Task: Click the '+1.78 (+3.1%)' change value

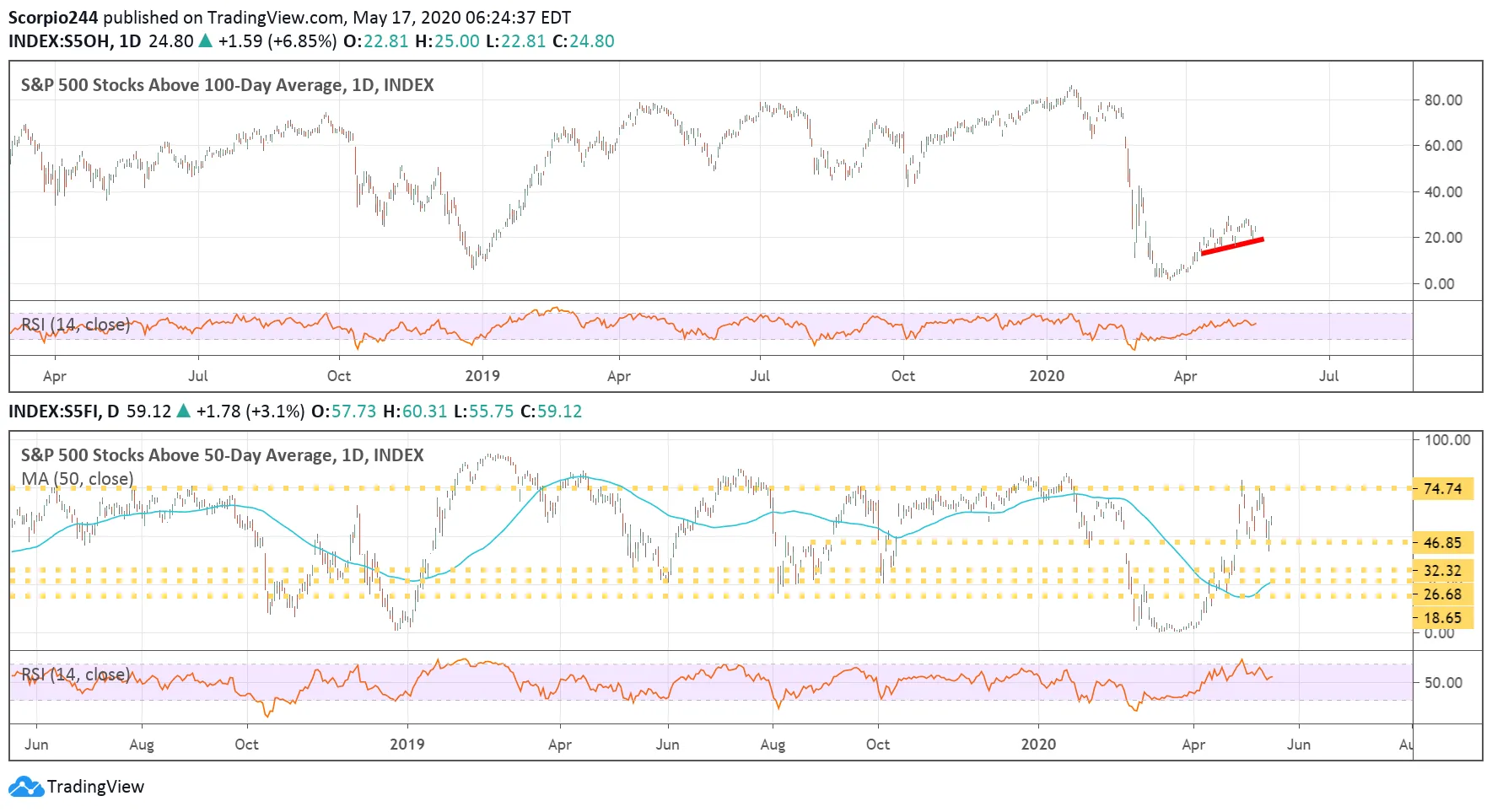Action: pyautogui.click(x=250, y=411)
